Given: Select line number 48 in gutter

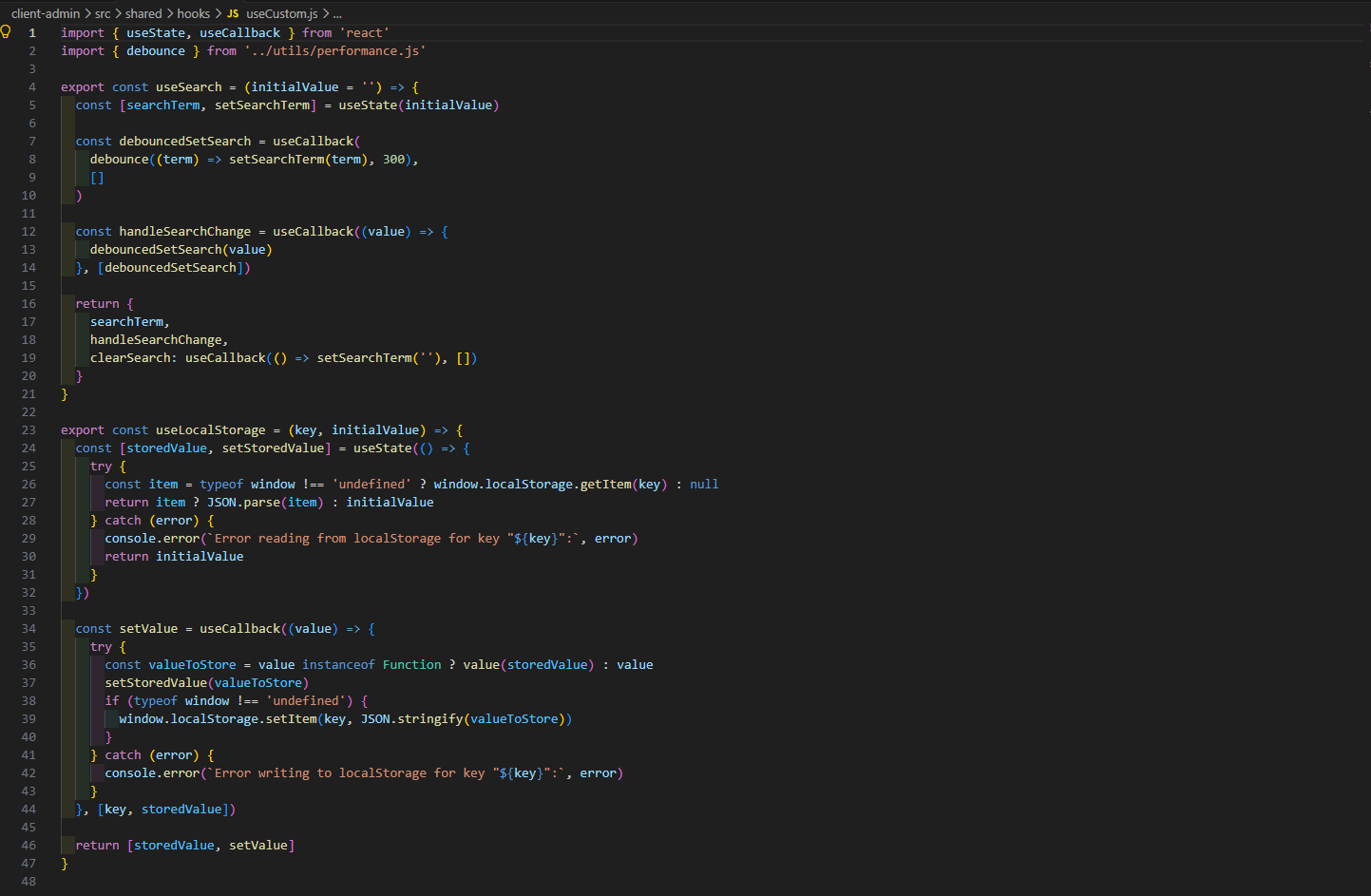Looking at the screenshot, I should pos(29,881).
